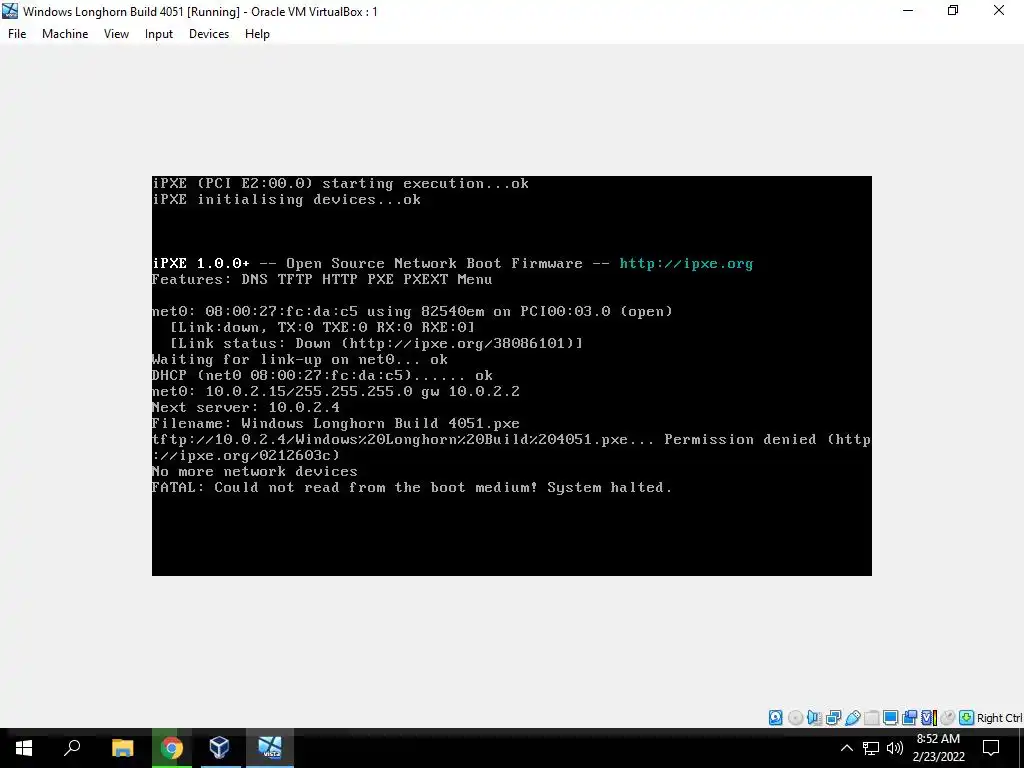Open the Devices menu

[x=209, y=34]
